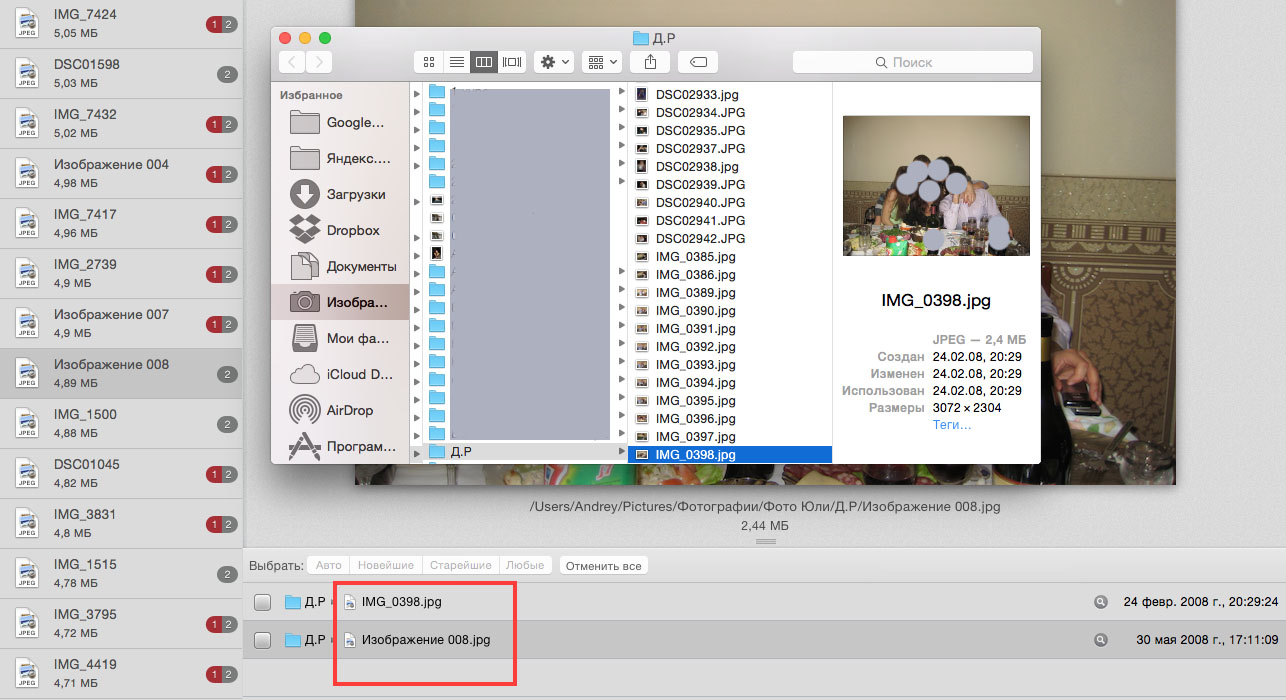The image size is (1286, 700).
Task: Select DSC02942.JPG in Finder file list
Action: click(730, 238)
